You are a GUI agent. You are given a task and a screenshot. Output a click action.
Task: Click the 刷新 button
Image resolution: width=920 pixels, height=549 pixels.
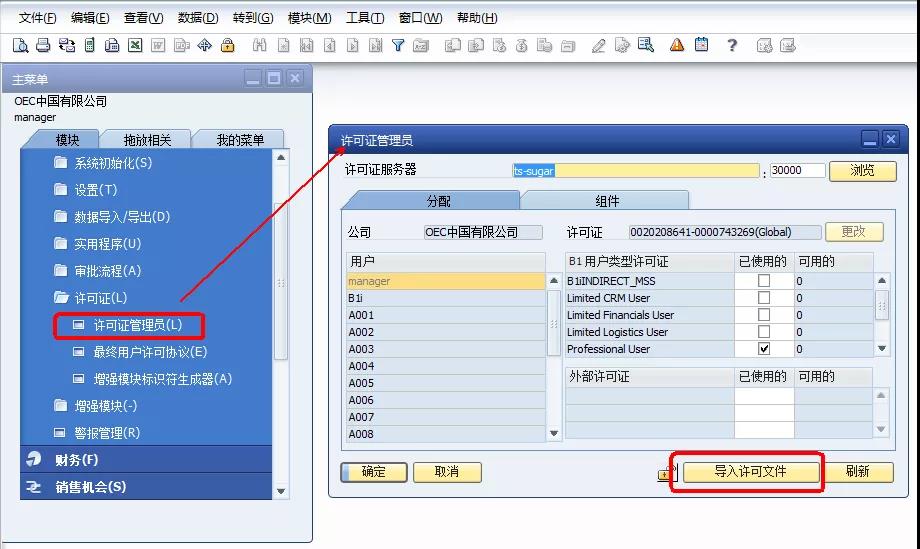[x=857, y=472]
